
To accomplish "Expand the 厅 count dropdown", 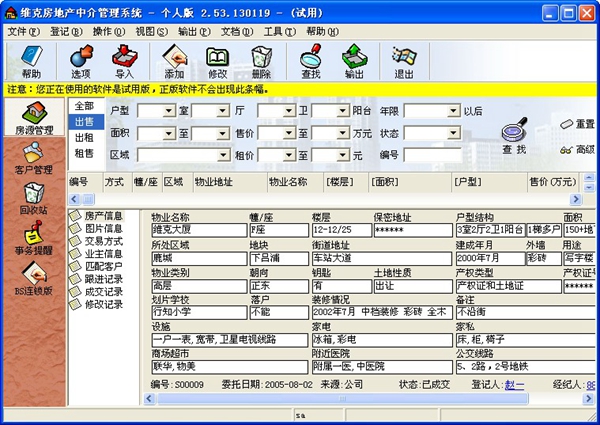I will coord(222,111).
